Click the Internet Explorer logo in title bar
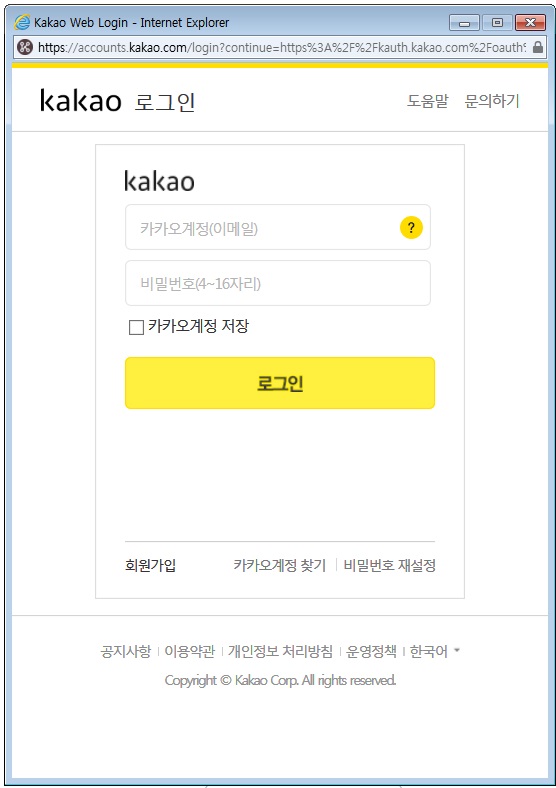556x788 pixels. (22, 22)
